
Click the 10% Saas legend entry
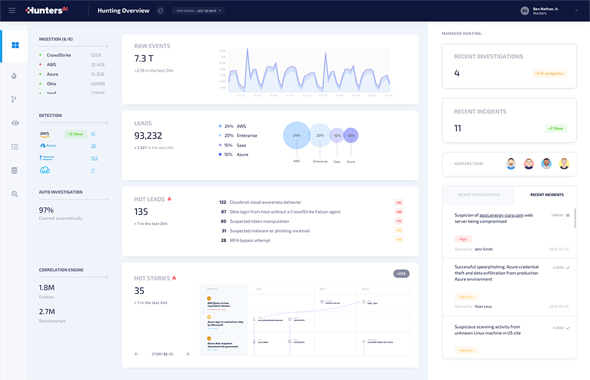pos(232,145)
